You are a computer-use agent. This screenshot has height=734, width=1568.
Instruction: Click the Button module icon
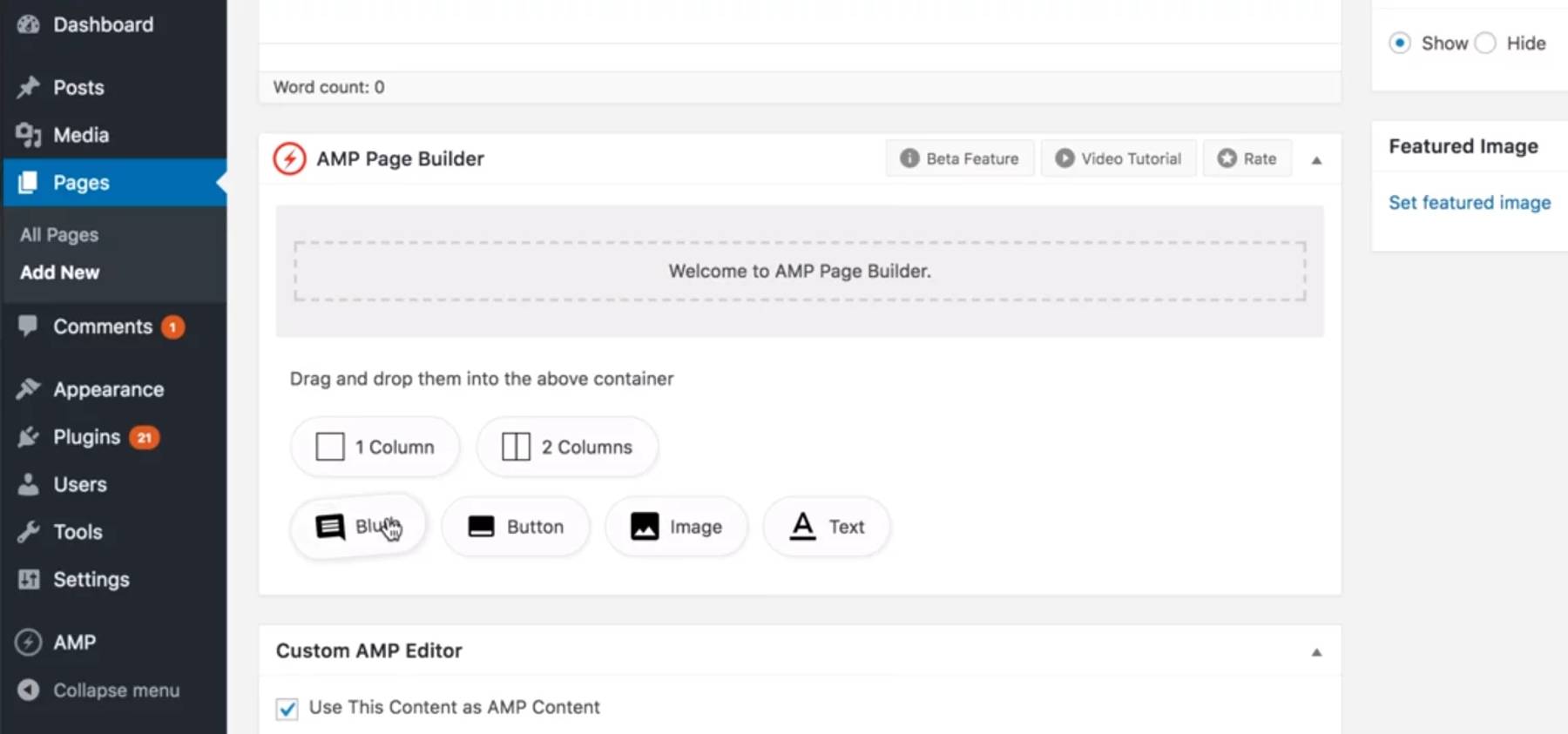pos(481,526)
